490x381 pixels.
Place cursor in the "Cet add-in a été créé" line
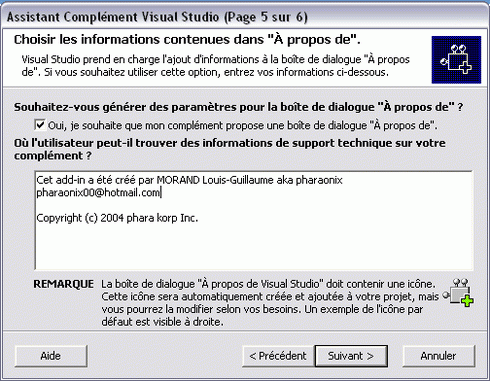click(x=189, y=180)
